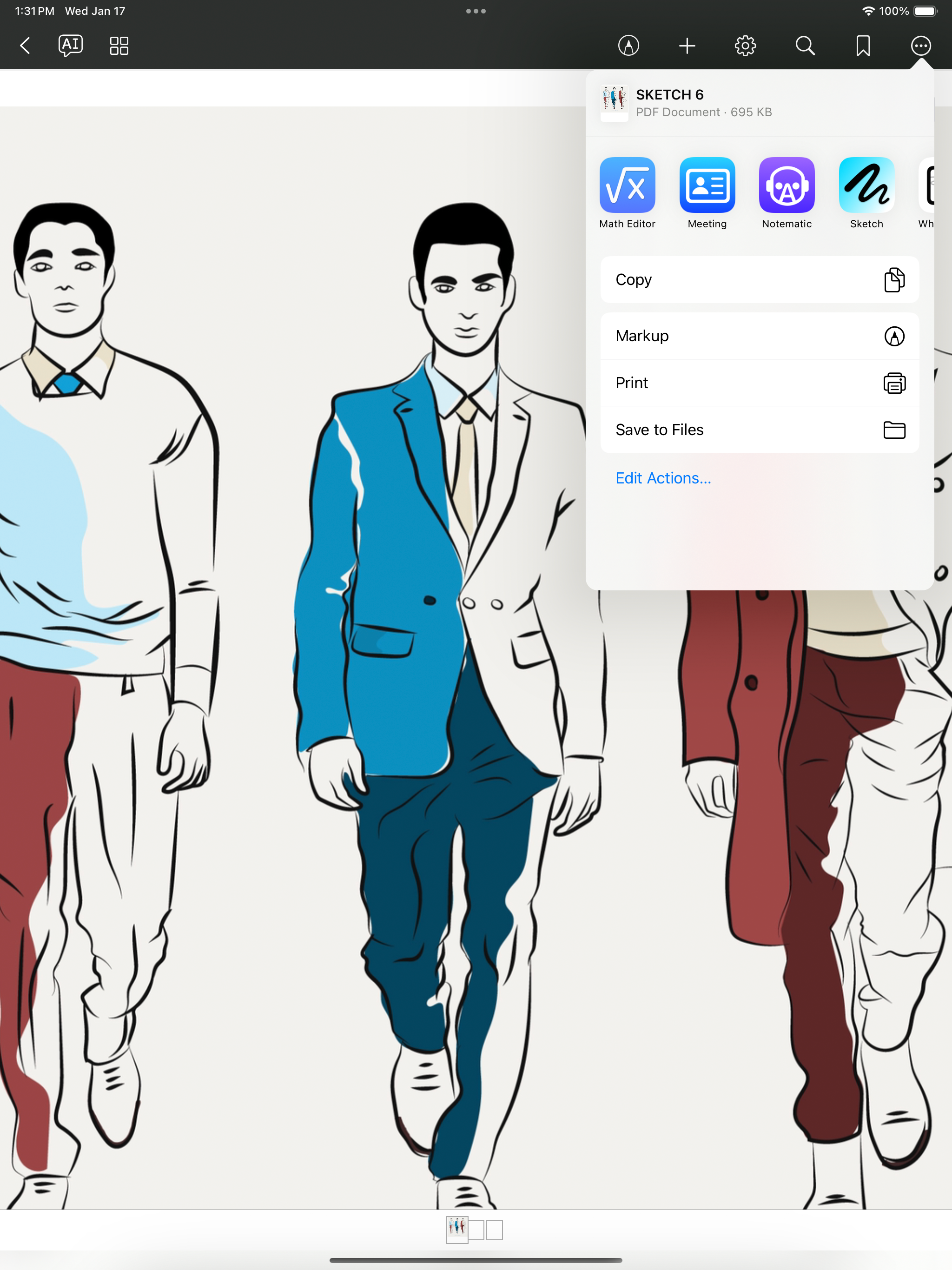Share to the Meeting app
The width and height of the screenshot is (952, 1270).
tap(707, 193)
